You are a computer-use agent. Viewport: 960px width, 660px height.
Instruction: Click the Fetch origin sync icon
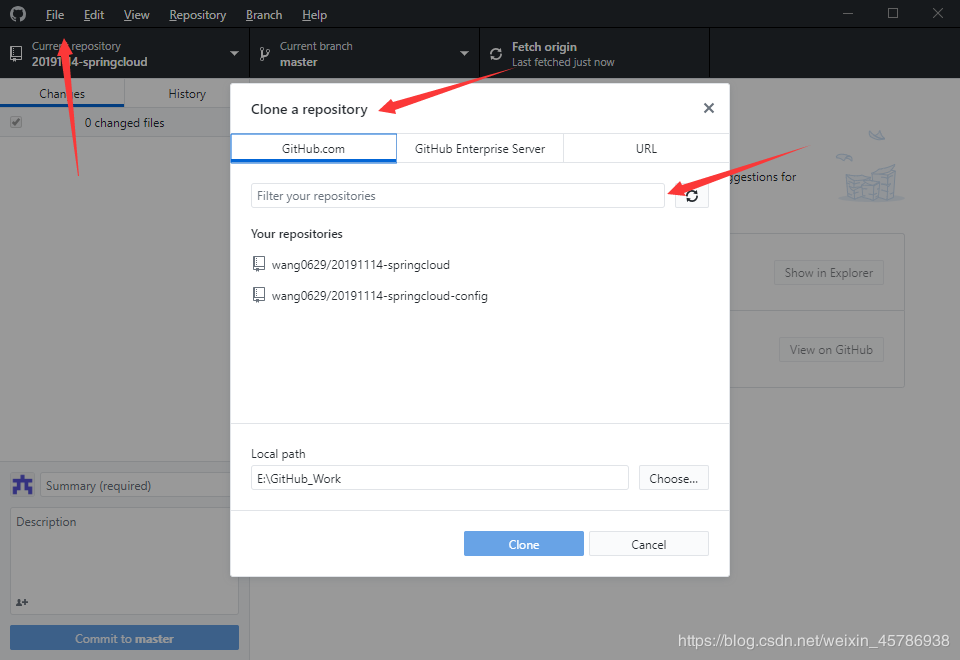(x=496, y=54)
